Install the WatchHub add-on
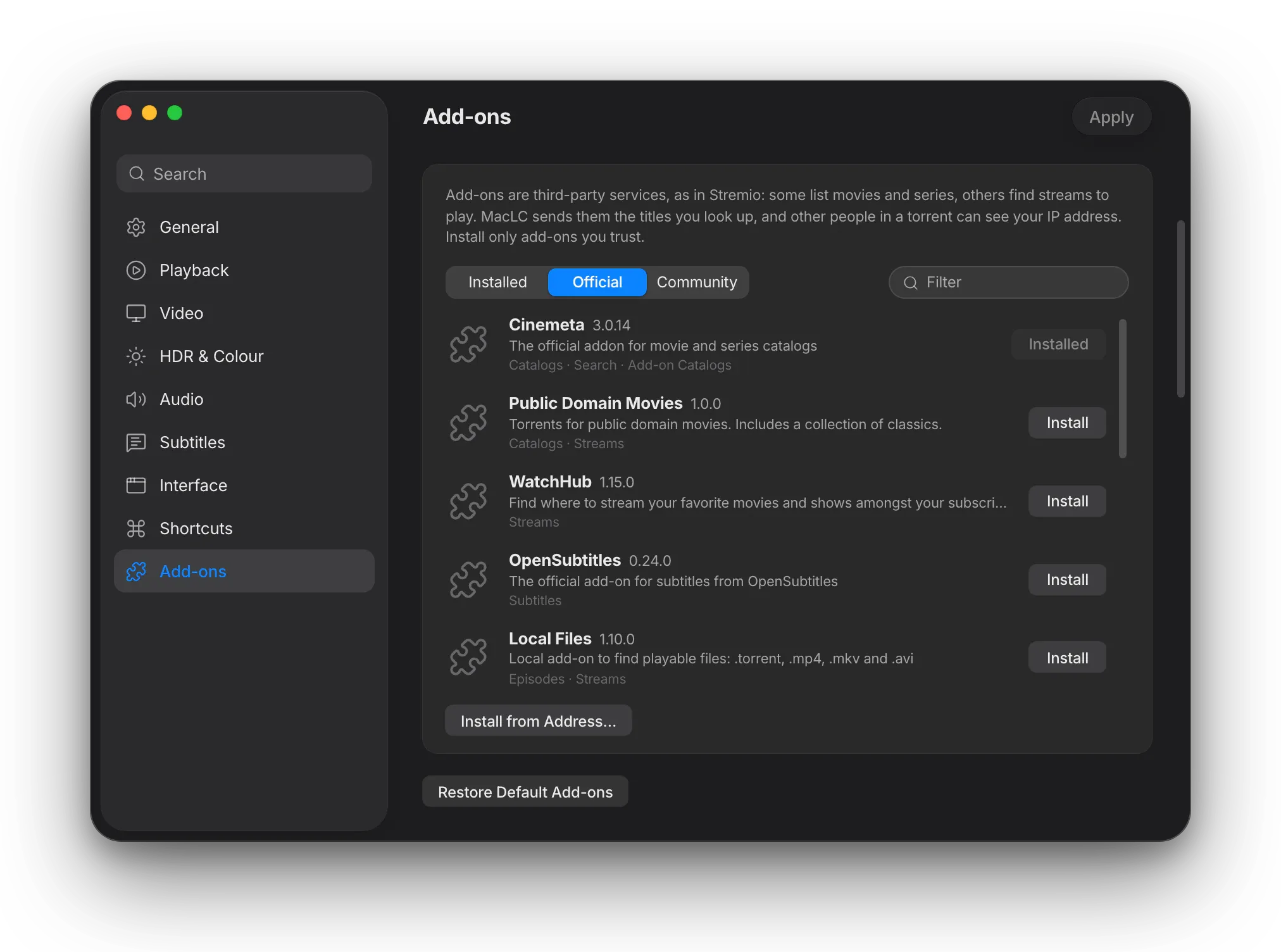The height and width of the screenshot is (952, 1281). (1067, 501)
